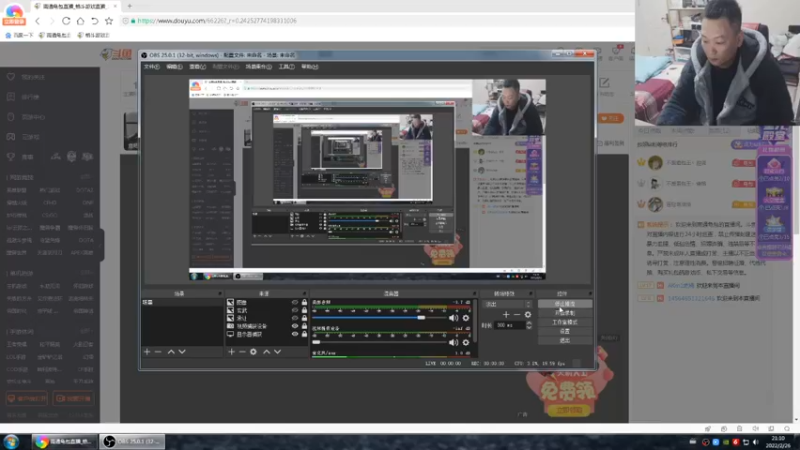The image size is (800, 450).
Task: Open the OBS 文件 menu
Action: pyautogui.click(x=152, y=67)
